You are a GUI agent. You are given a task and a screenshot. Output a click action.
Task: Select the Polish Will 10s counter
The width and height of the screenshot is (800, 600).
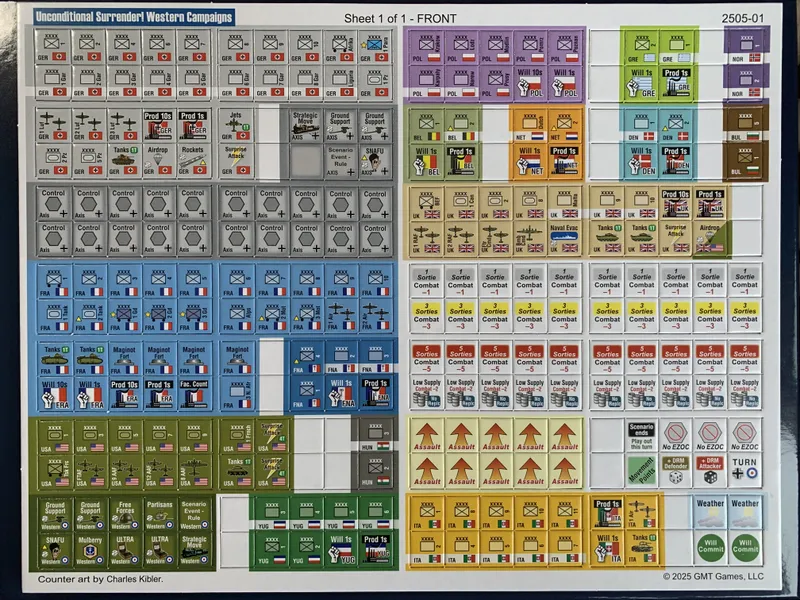click(x=530, y=83)
